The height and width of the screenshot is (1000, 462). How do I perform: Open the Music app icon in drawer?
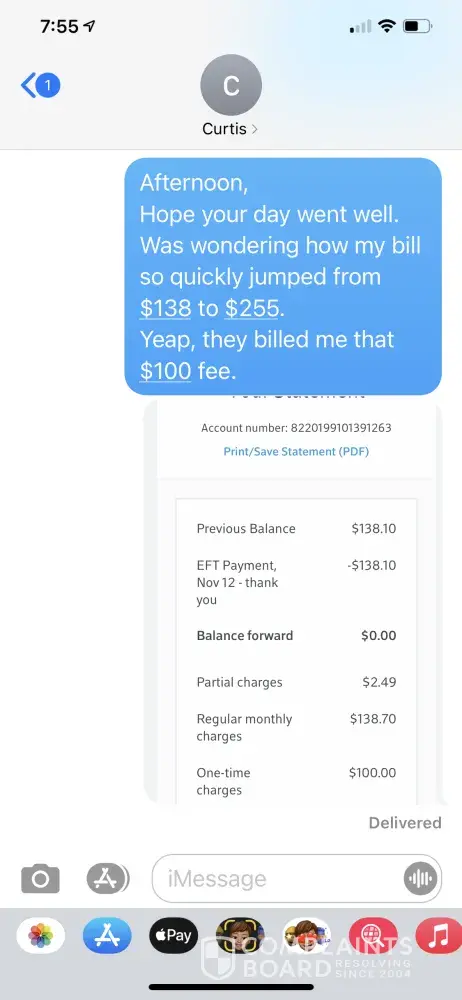(x=439, y=936)
